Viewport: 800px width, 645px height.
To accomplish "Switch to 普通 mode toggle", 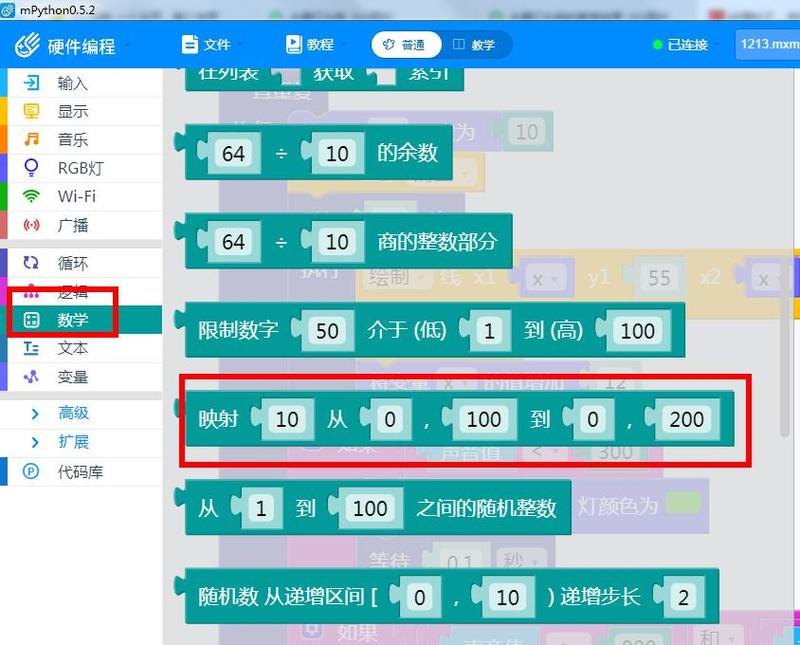I will point(404,45).
